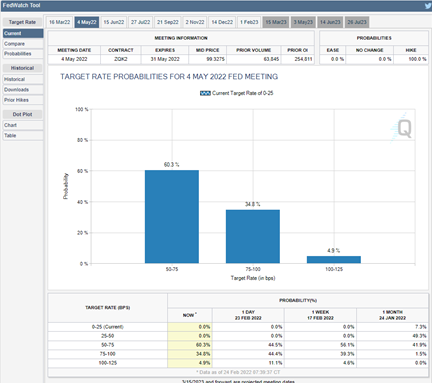Select the 2 Nov22 meeting tab
Viewport: 432px width, 383px height.
point(195,22)
